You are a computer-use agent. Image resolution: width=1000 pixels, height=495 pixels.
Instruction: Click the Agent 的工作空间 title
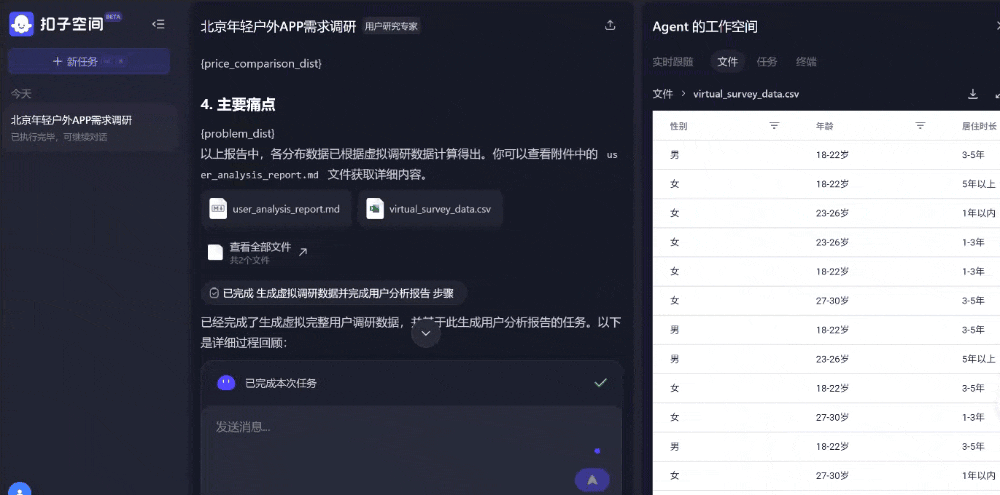click(x=705, y=27)
